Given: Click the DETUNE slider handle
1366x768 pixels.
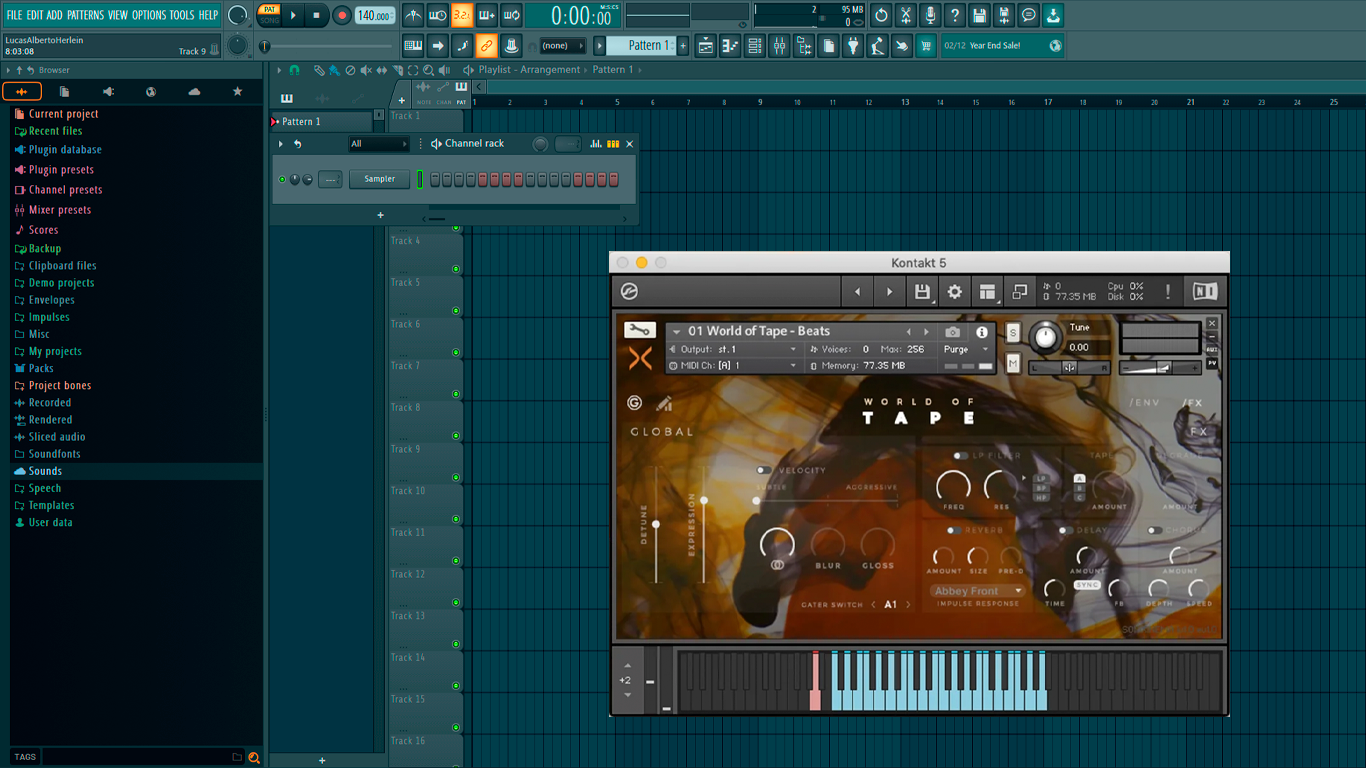Looking at the screenshot, I should click(x=656, y=524).
